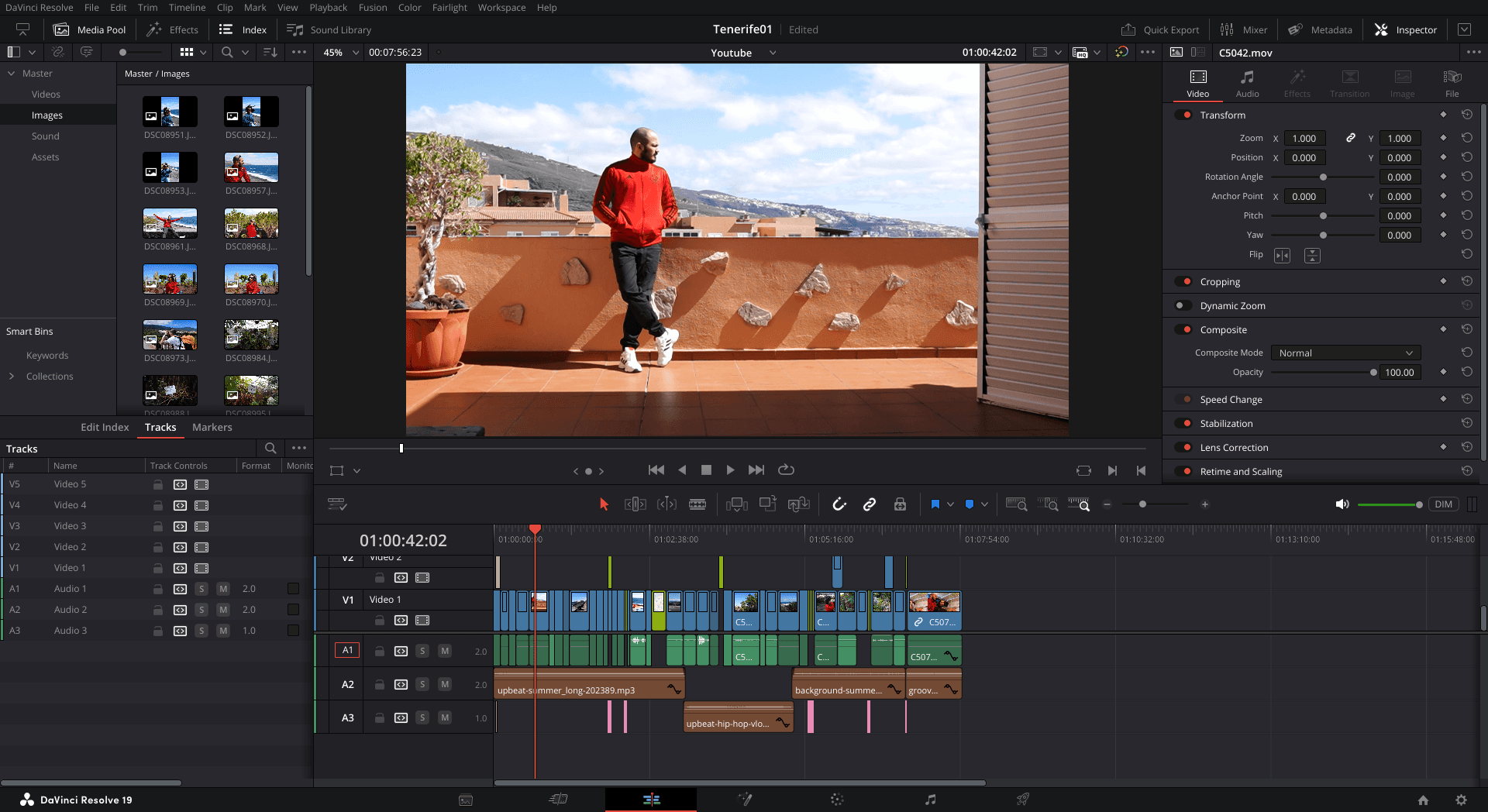Open the Mixer panel
This screenshot has height=812, width=1488.
pos(1244,29)
